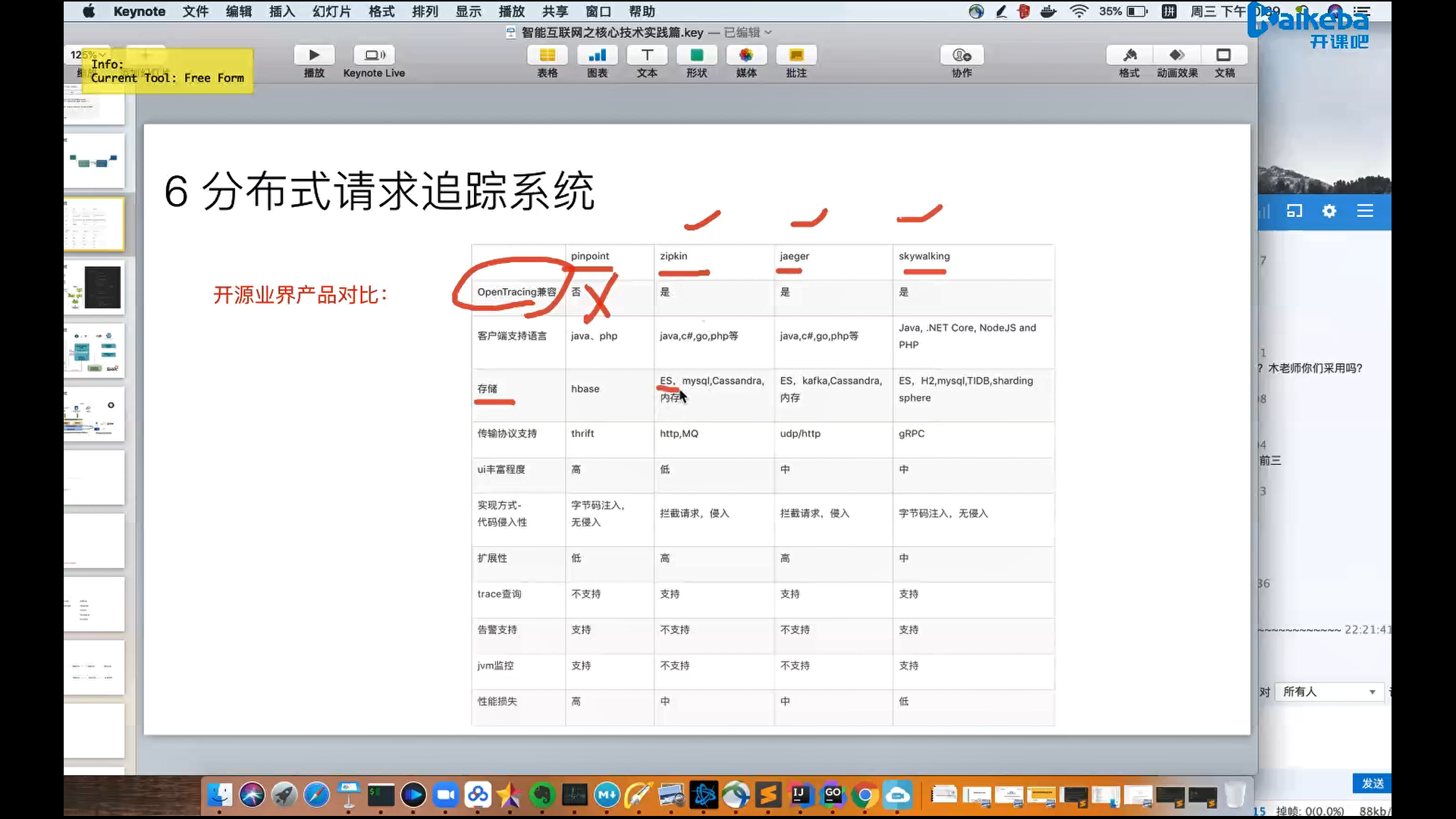The width and height of the screenshot is (1456, 819).
Task: Click the Play slideshow button
Action: (314, 55)
